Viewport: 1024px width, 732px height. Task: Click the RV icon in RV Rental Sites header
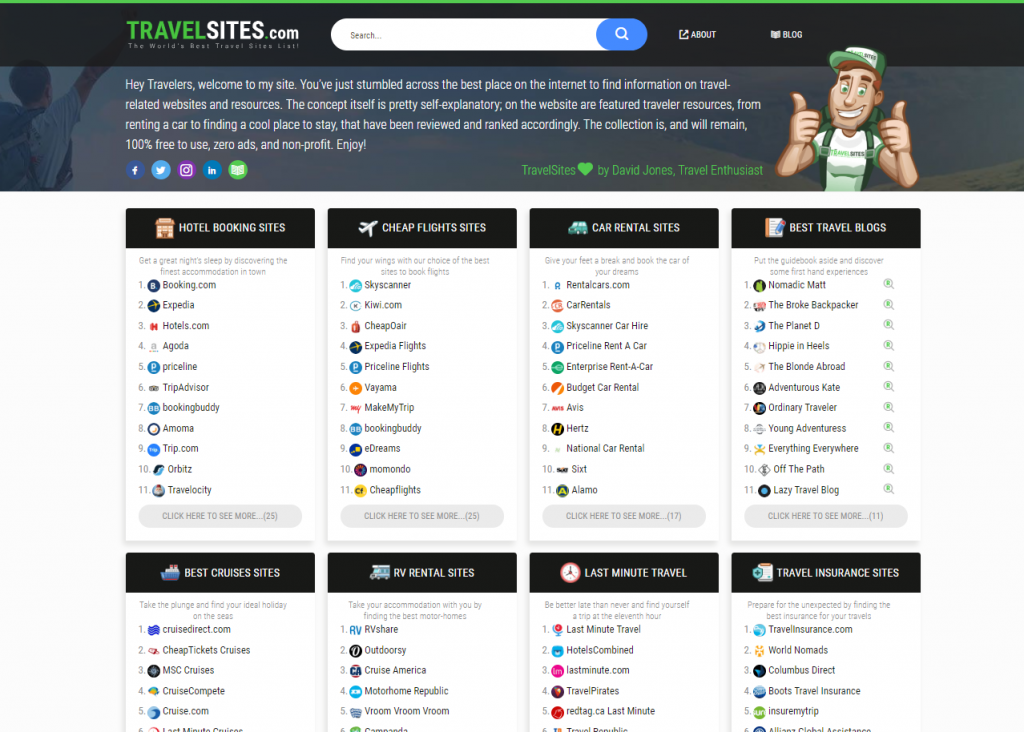(x=379, y=573)
